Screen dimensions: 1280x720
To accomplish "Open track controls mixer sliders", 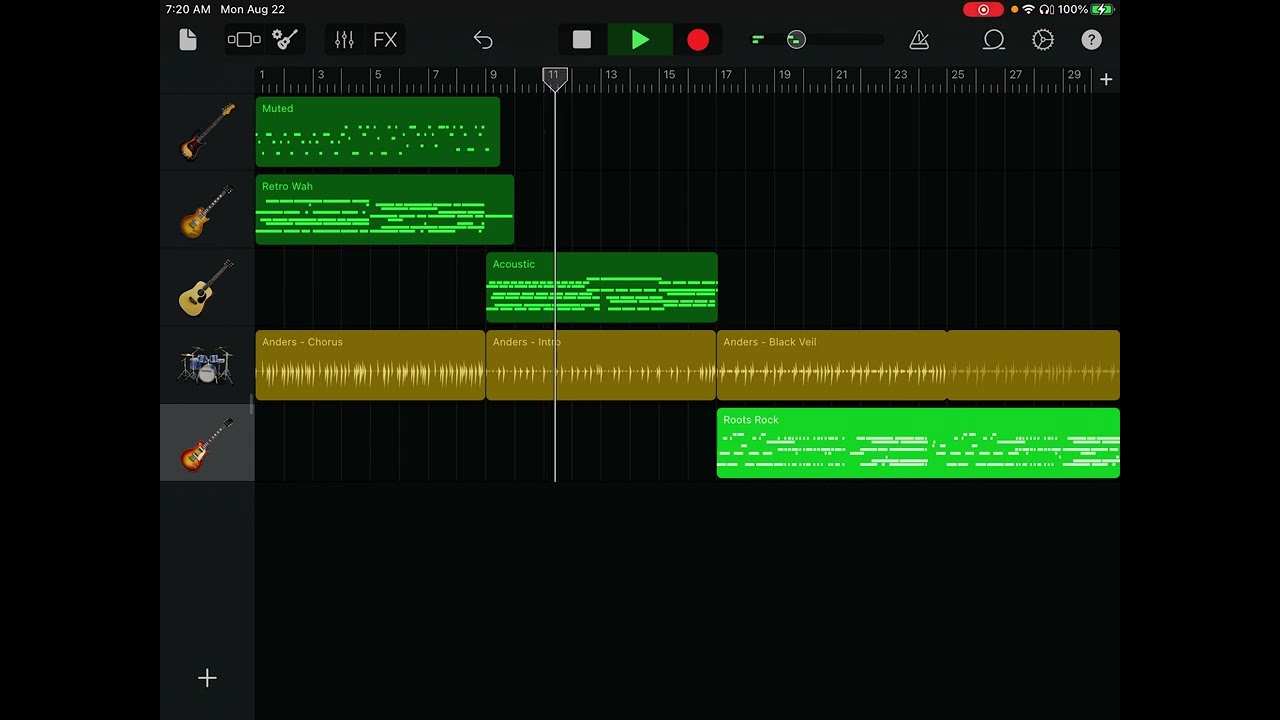I will pos(344,40).
